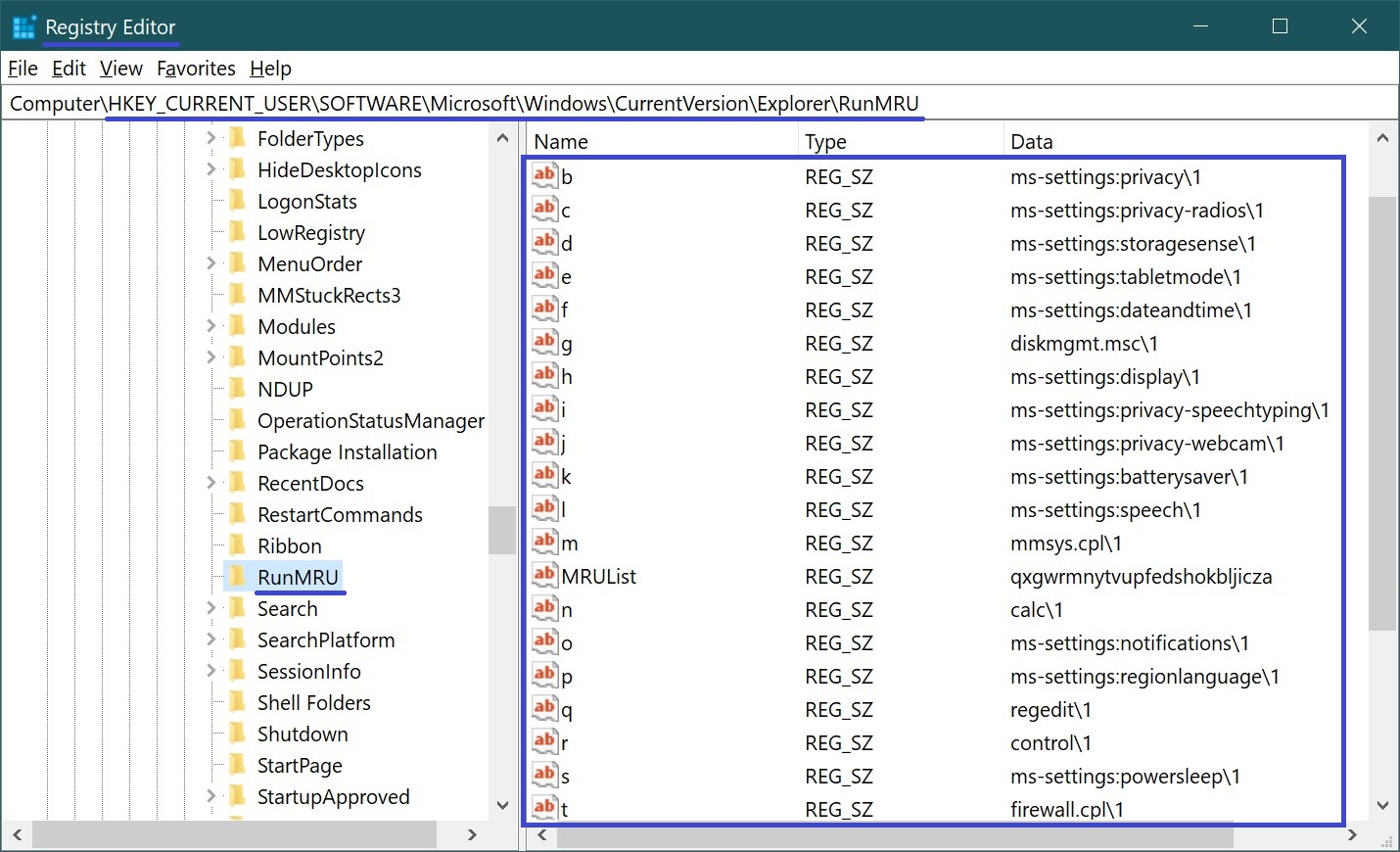Click the string value icon for 'b'
The width and height of the screenshot is (1400, 852).
pos(545,176)
